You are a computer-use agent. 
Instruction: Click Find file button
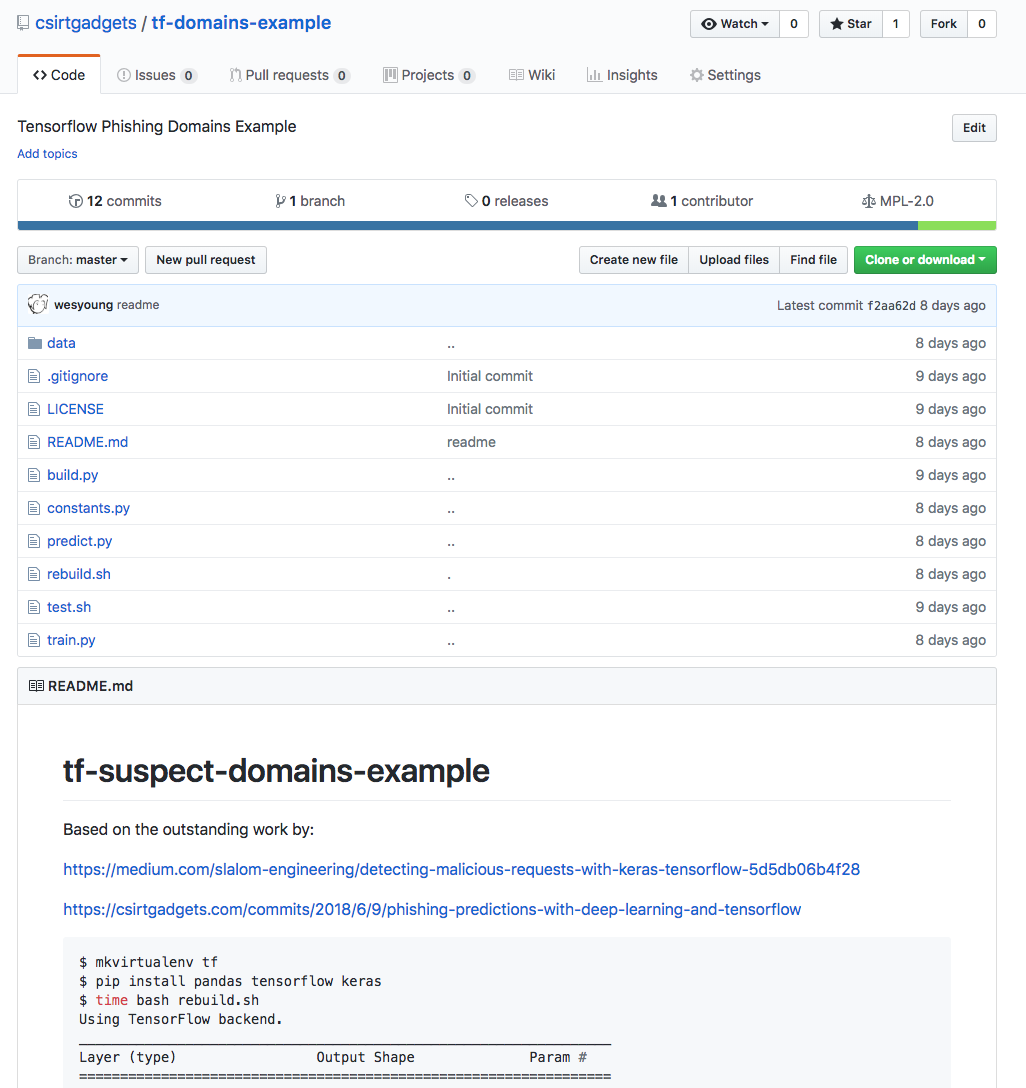pos(814,260)
